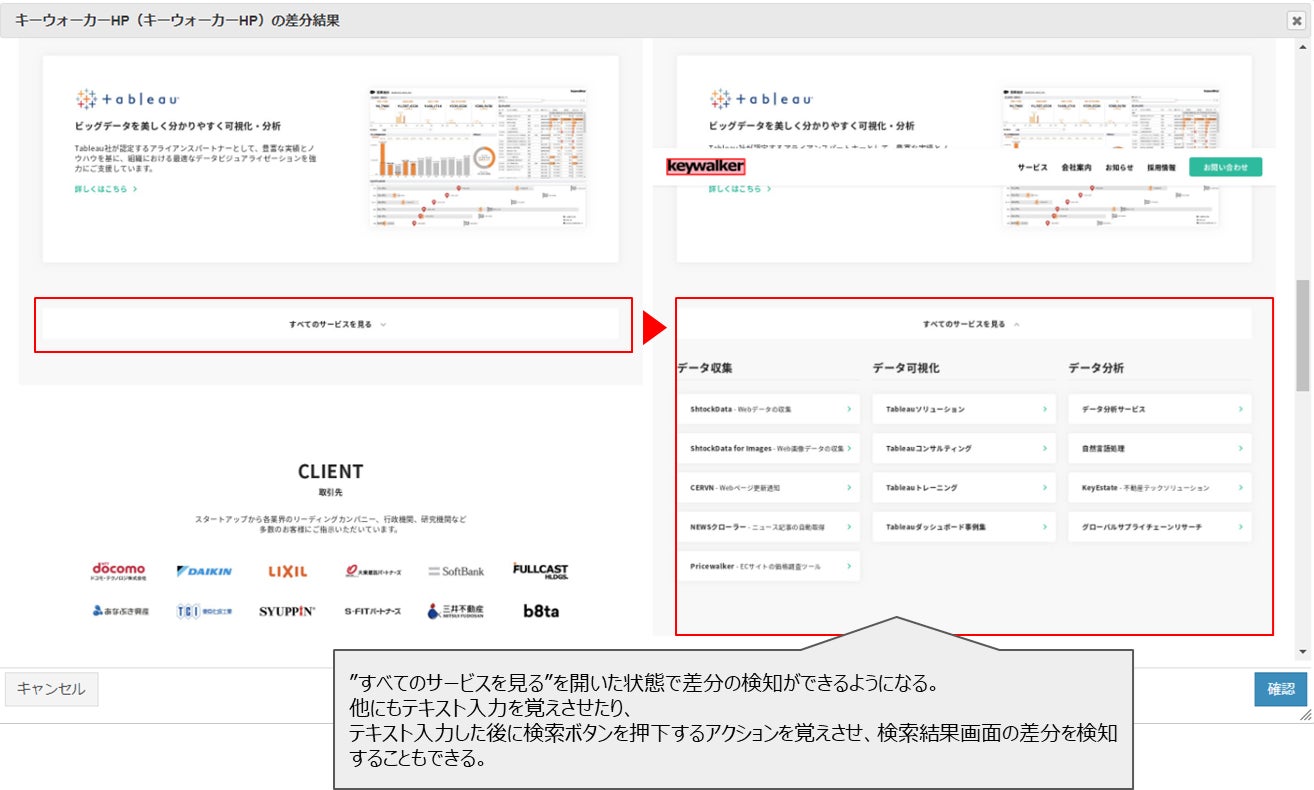This screenshot has height=790, width=1314.
Task: Click the Tableau logo in left panel
Action: tap(128, 99)
